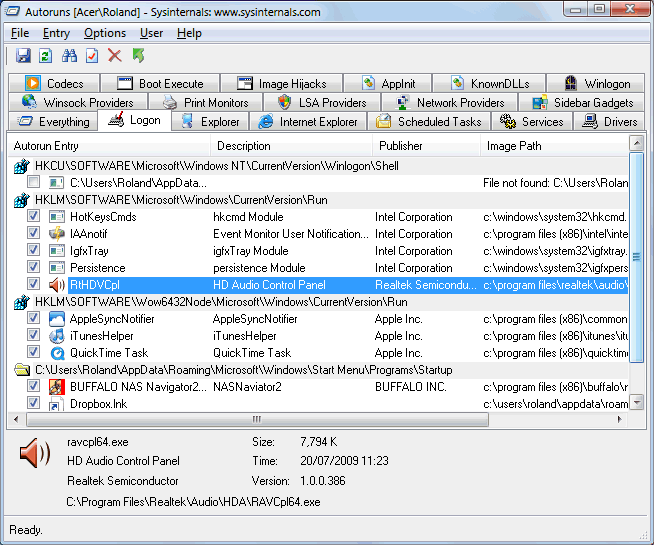
Task: Click the red Delete toolbar icon
Action: click(x=115, y=56)
